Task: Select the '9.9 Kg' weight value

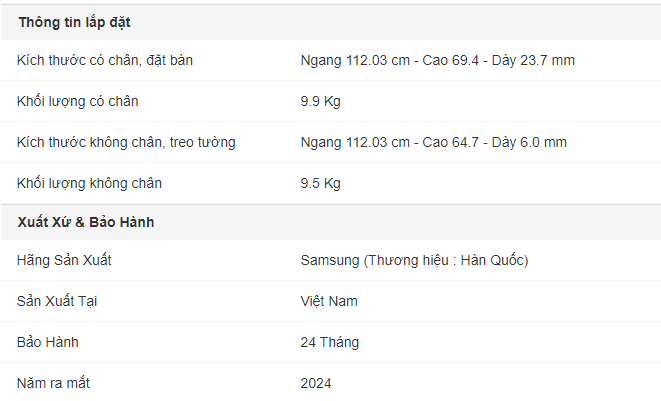Action: [x=320, y=101]
